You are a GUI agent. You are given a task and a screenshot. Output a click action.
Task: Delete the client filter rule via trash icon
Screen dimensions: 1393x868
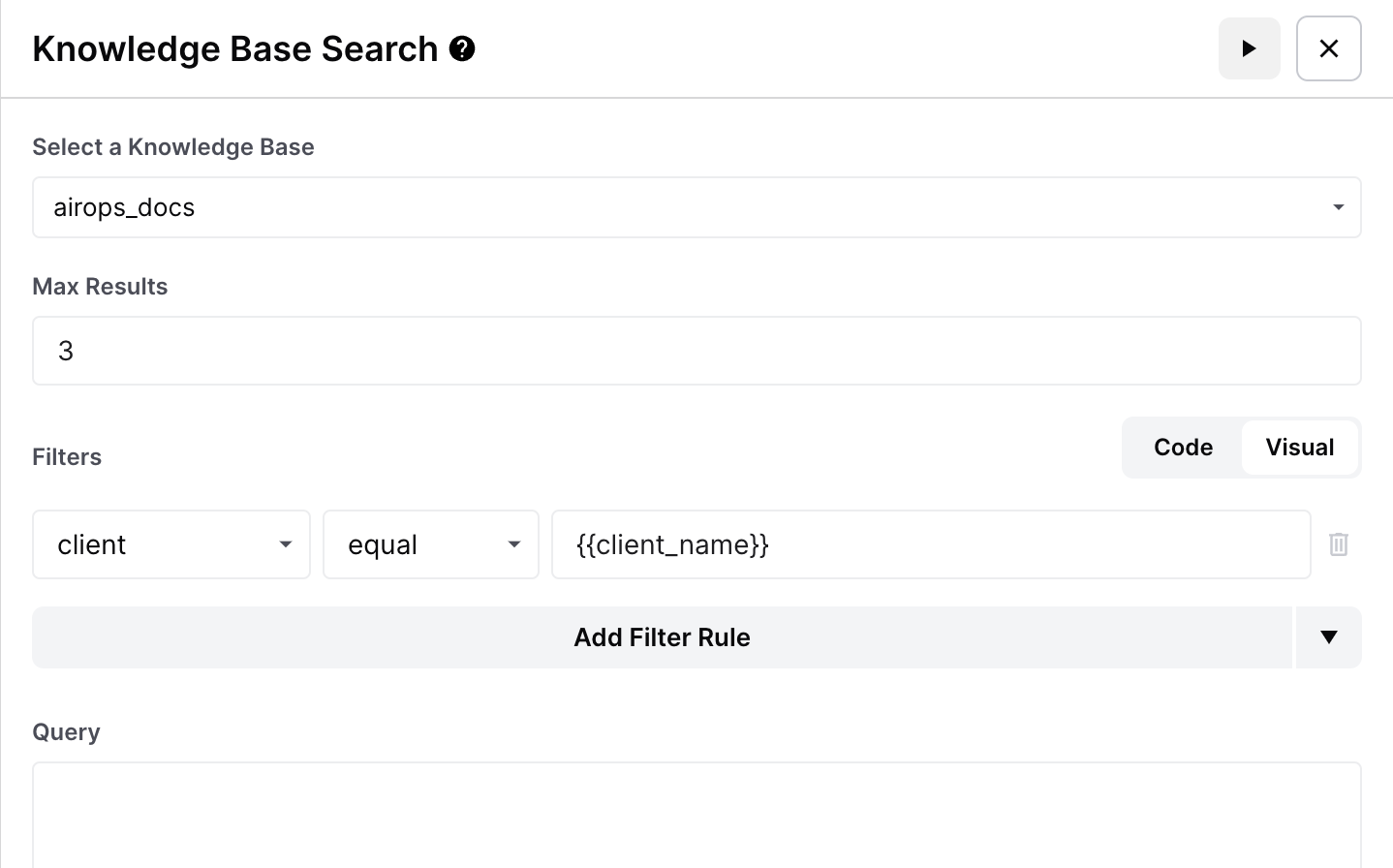point(1338,544)
